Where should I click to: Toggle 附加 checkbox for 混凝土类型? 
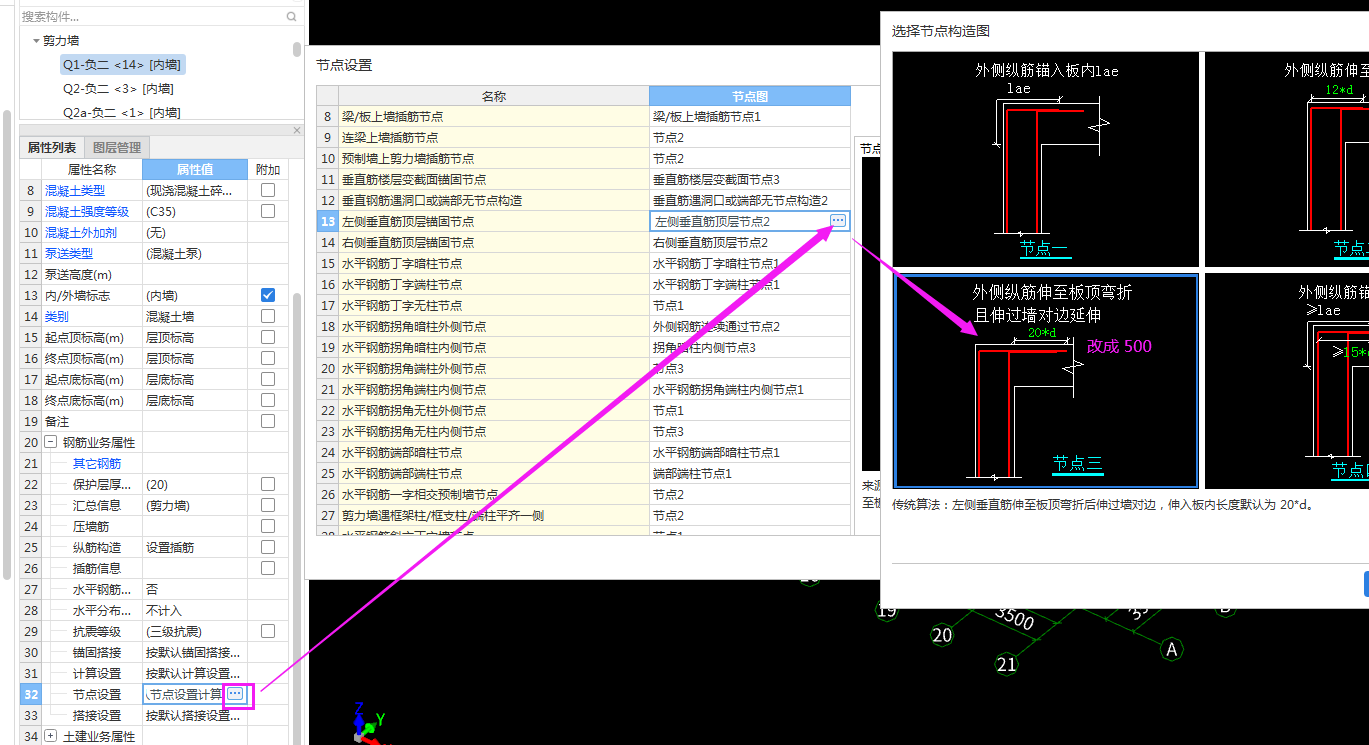pos(268,190)
